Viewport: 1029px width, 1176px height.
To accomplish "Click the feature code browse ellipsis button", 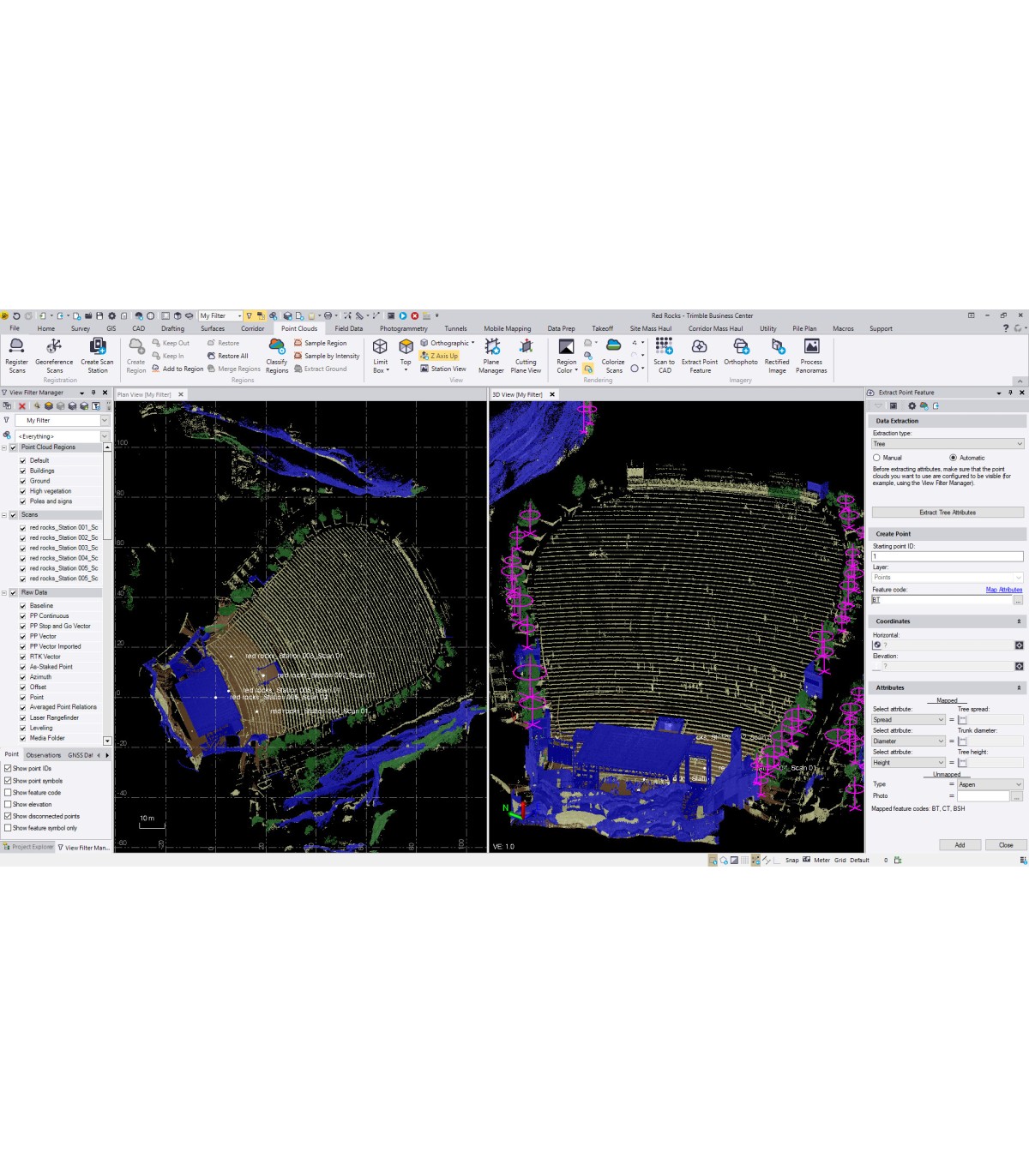I will click(1018, 600).
